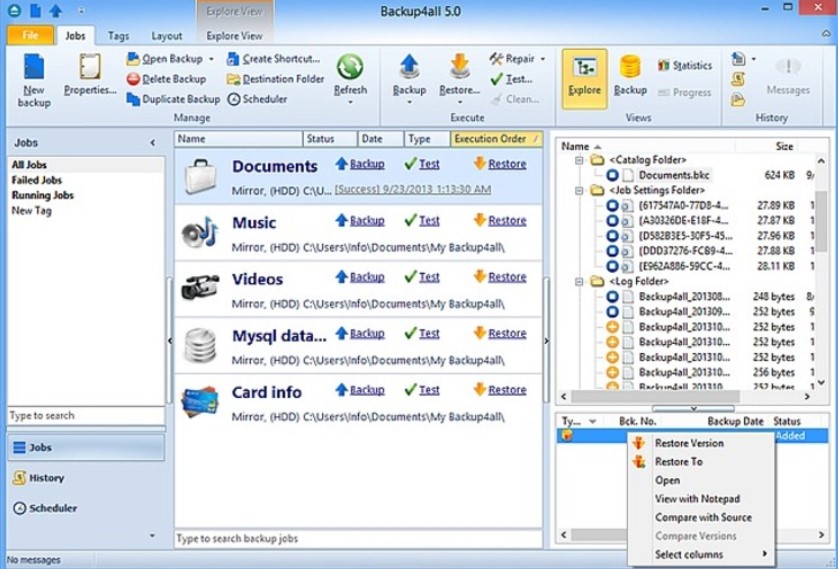Viewport: 838px width, 569px height.
Task: Open the Destination Folder
Action: tap(276, 79)
